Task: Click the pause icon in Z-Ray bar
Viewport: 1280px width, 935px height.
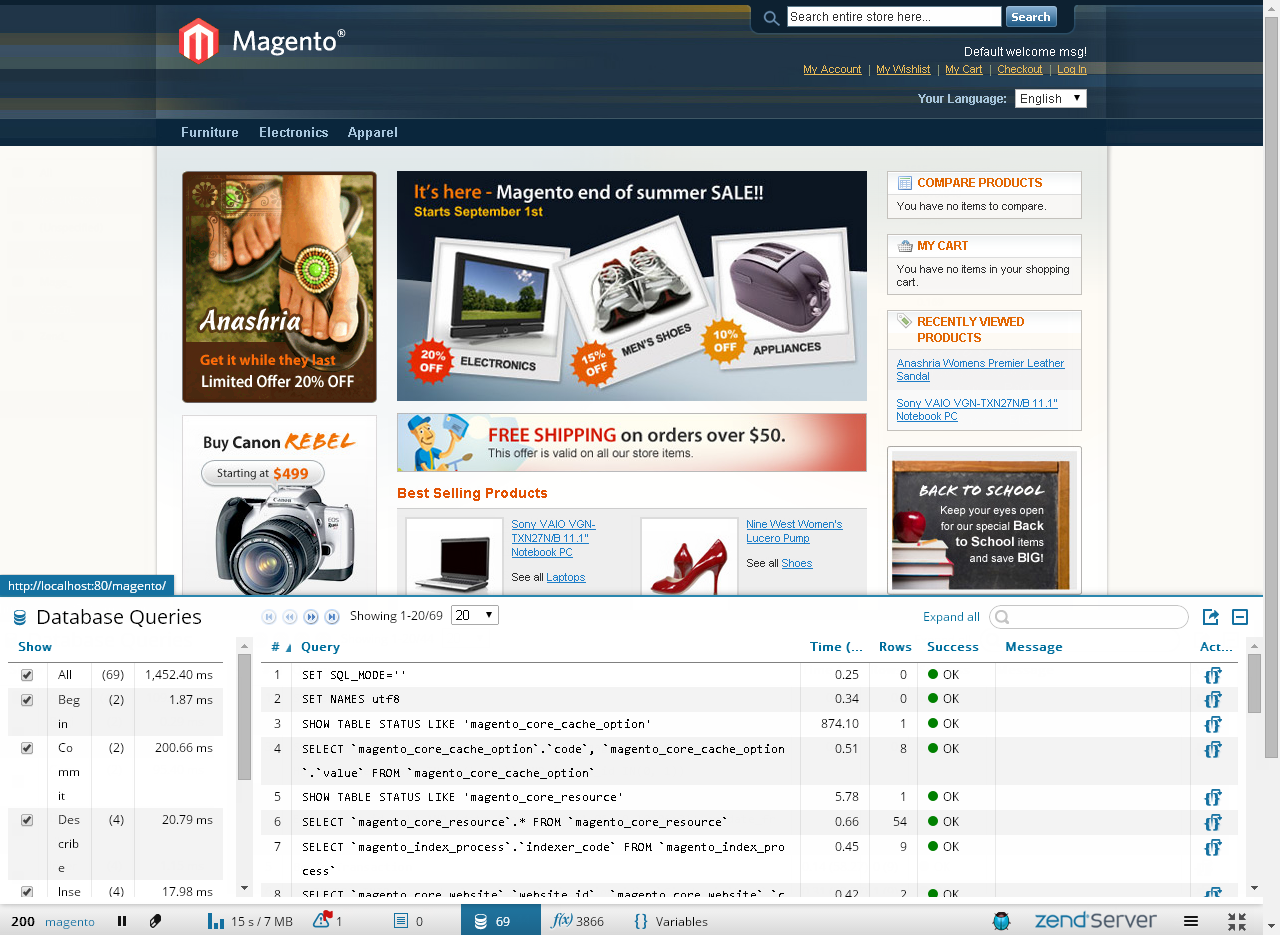Action: (x=122, y=921)
